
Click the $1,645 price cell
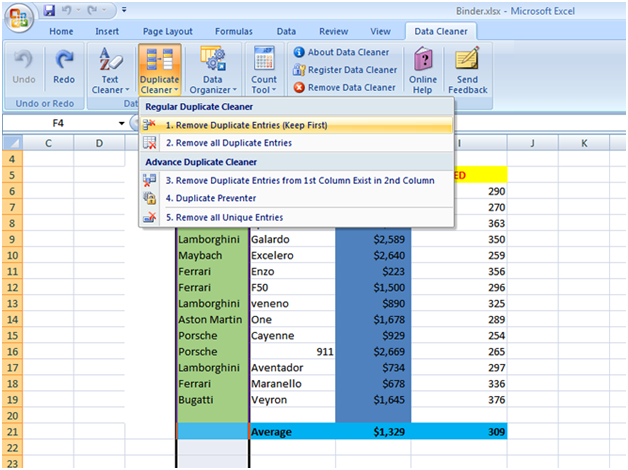tap(373, 400)
